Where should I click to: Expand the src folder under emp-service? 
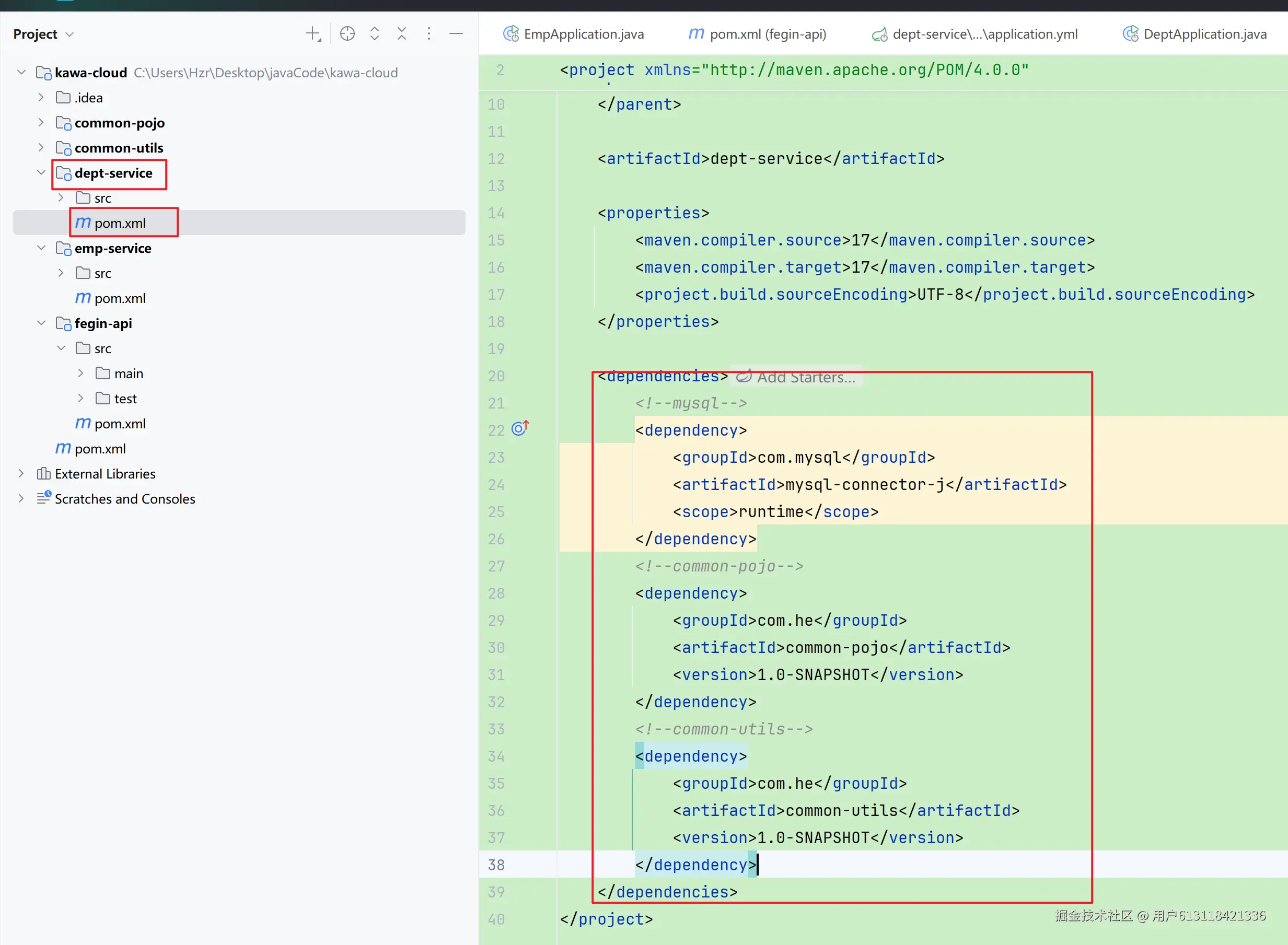point(61,273)
